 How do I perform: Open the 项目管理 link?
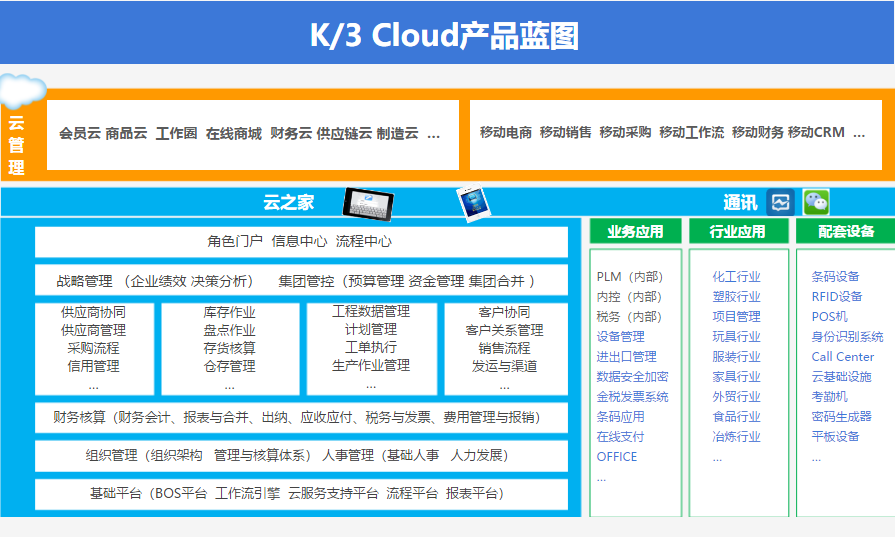coord(736,317)
